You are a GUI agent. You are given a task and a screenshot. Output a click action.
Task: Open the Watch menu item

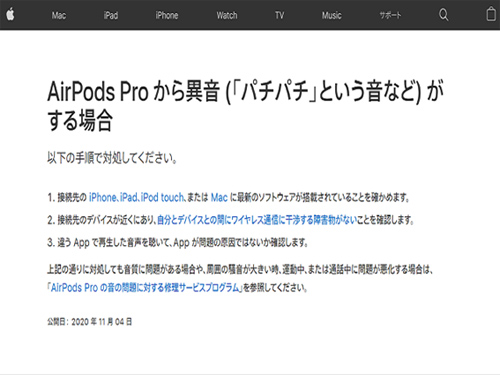pos(227,15)
